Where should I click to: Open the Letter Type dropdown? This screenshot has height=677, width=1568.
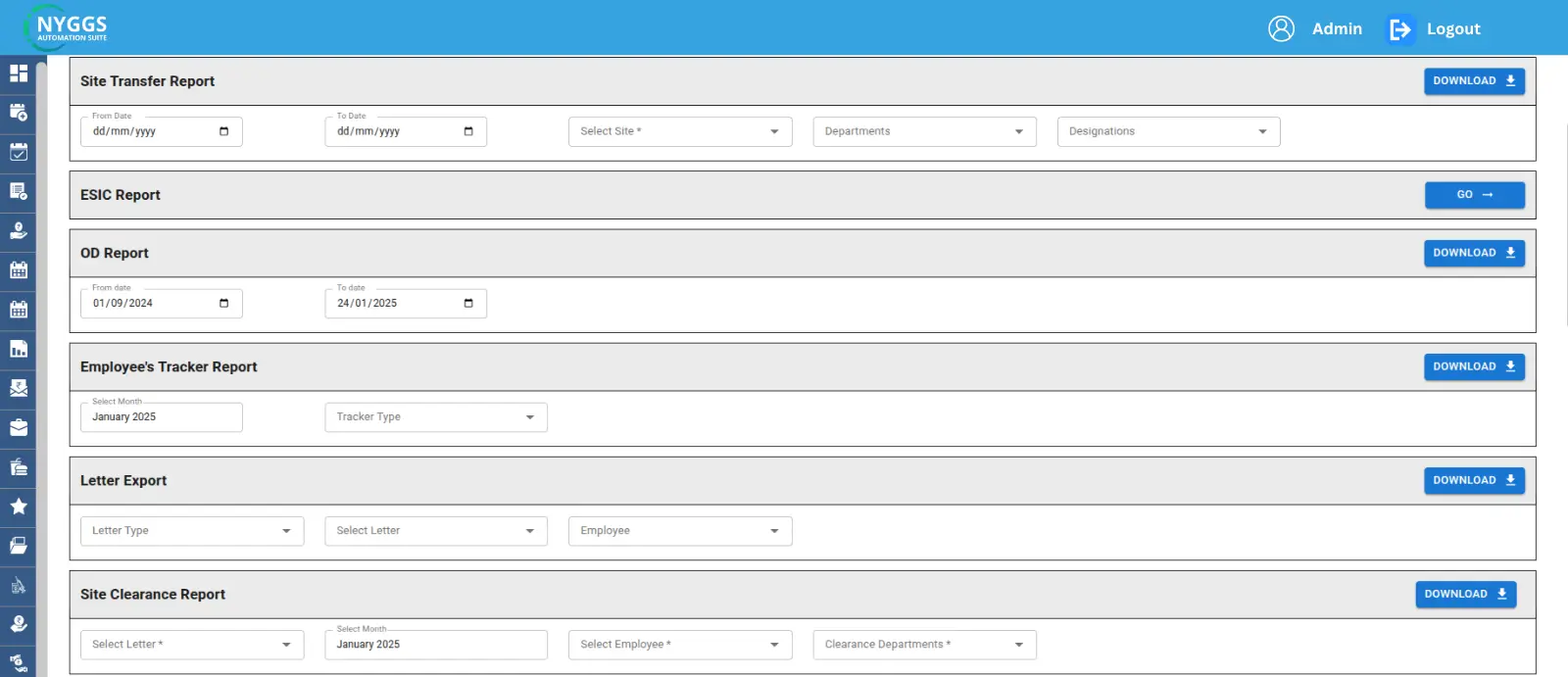192,531
